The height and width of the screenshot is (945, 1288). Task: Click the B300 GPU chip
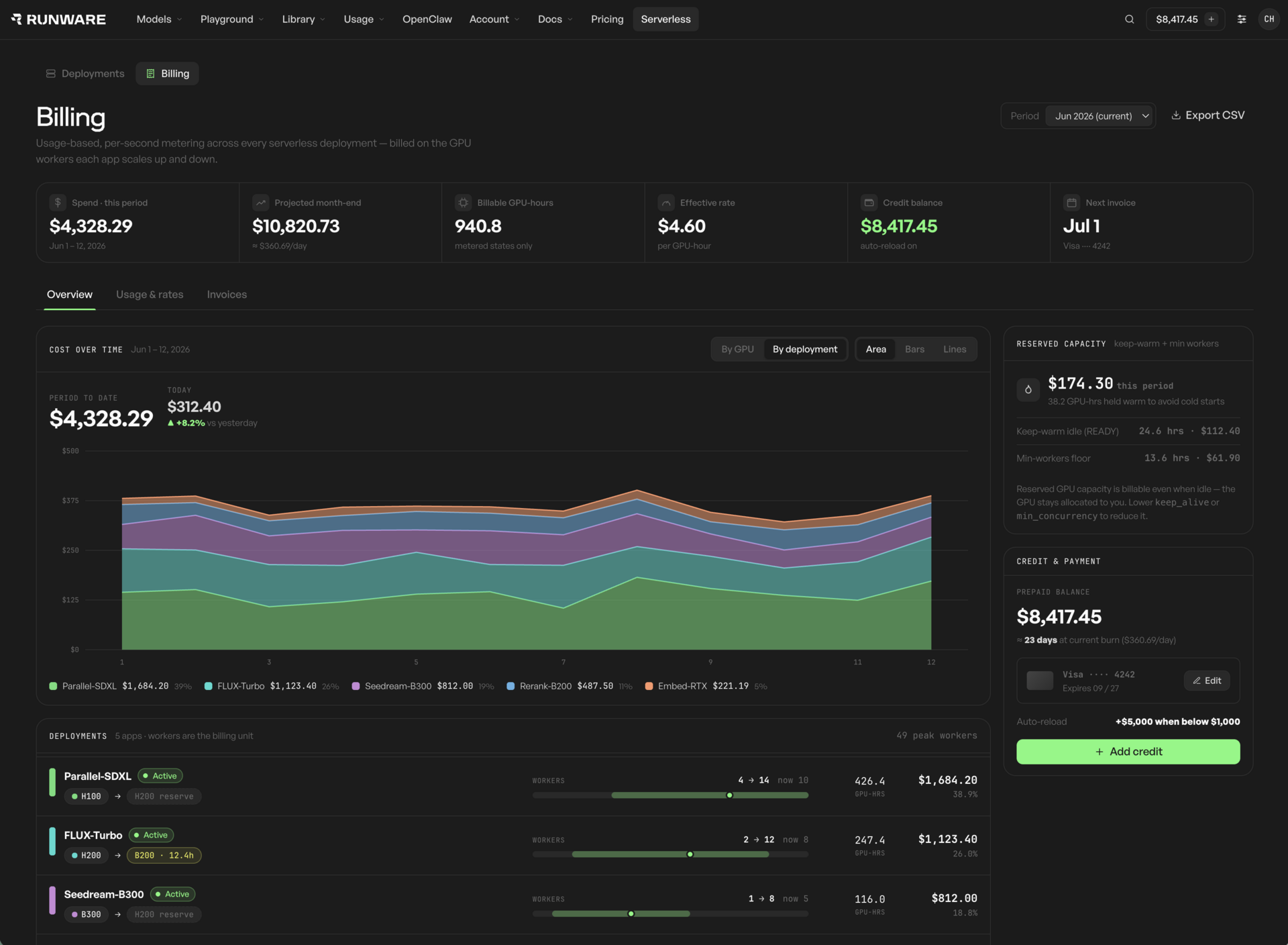point(87,915)
